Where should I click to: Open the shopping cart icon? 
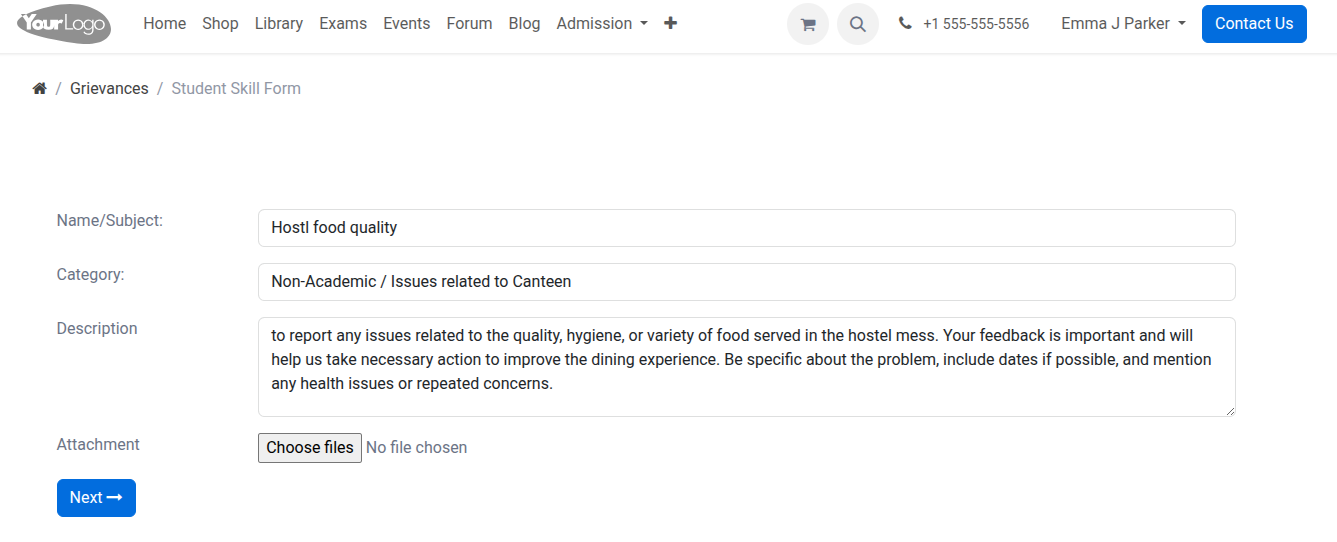click(808, 24)
